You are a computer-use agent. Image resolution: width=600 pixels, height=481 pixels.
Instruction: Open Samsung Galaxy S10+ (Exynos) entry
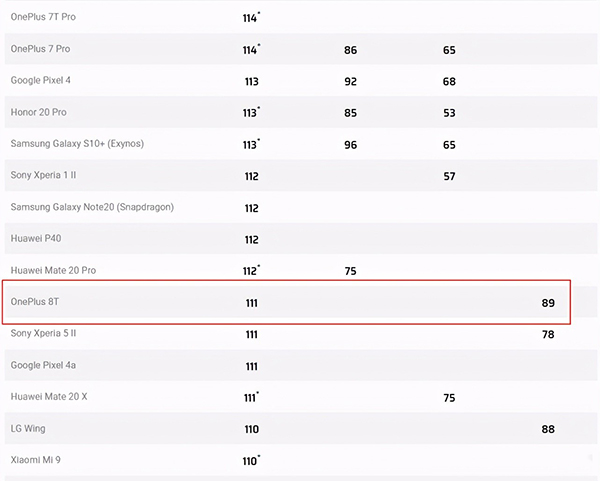tap(77, 144)
